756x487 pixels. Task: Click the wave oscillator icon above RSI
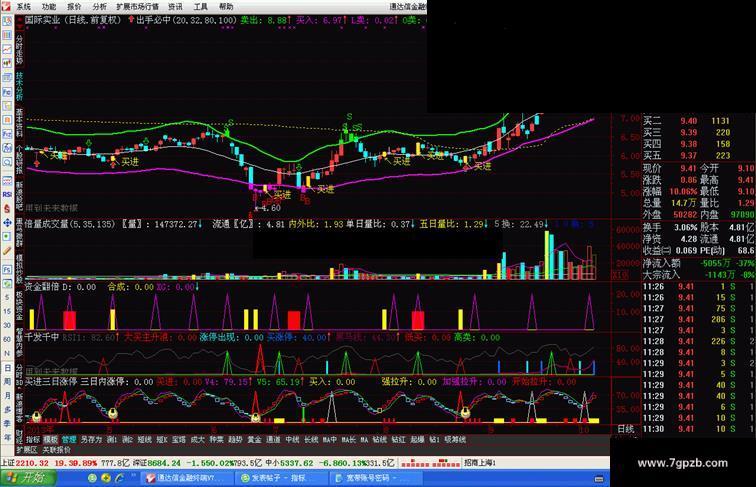click(7, 181)
